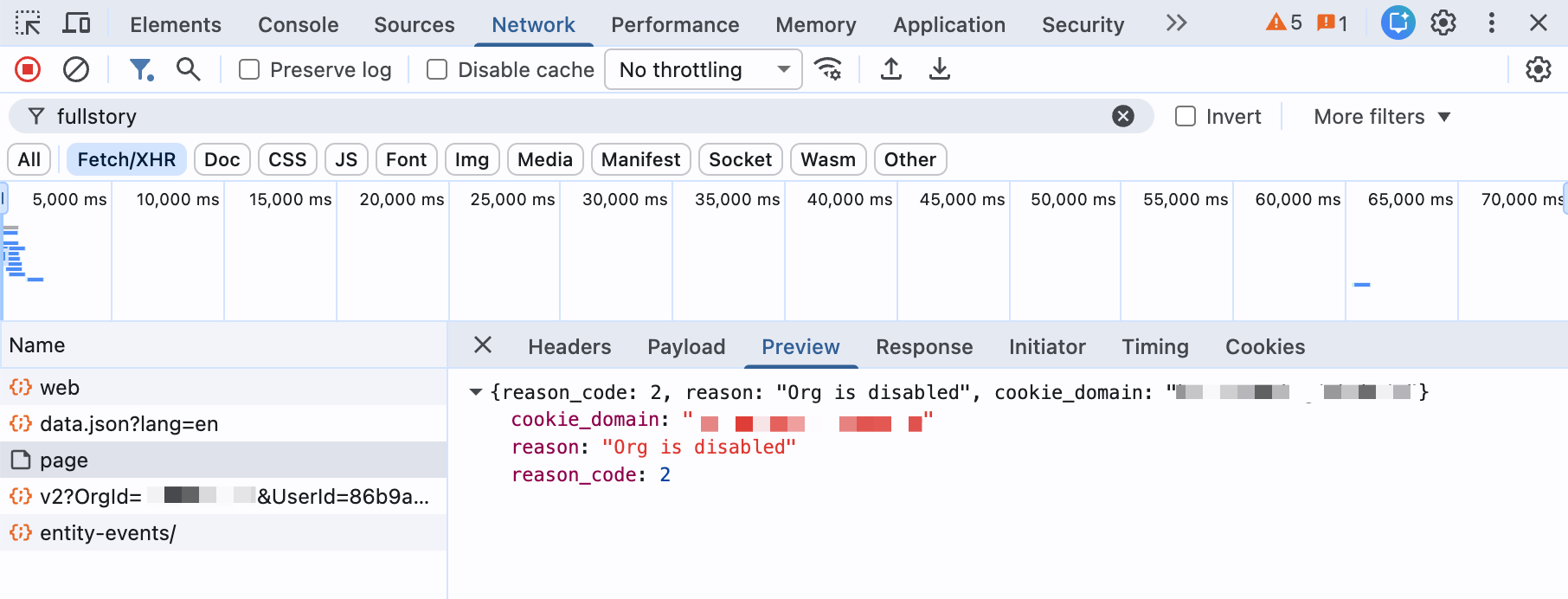Tick the Invert filter checkbox
Image resolution: width=1568 pixels, height=599 pixels.
[1186, 116]
